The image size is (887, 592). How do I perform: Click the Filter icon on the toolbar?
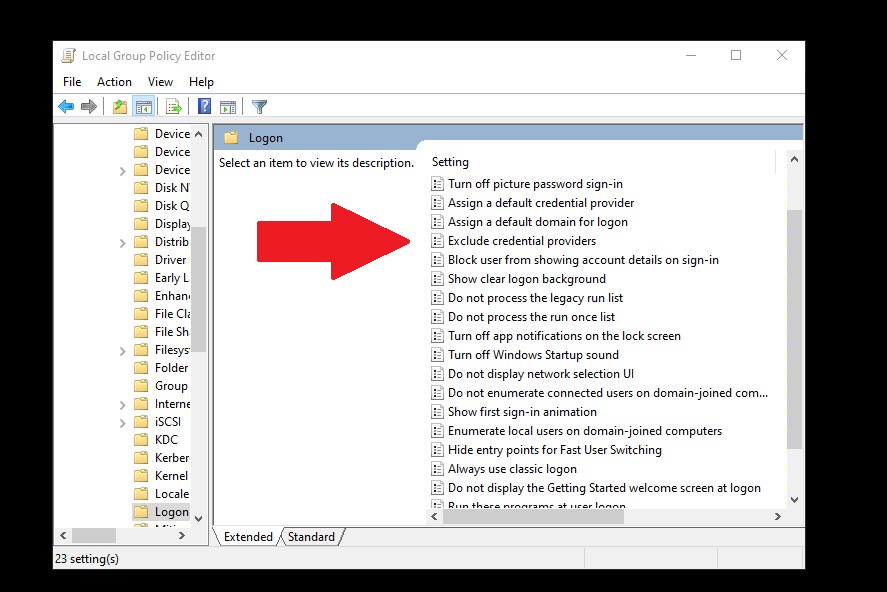258,106
